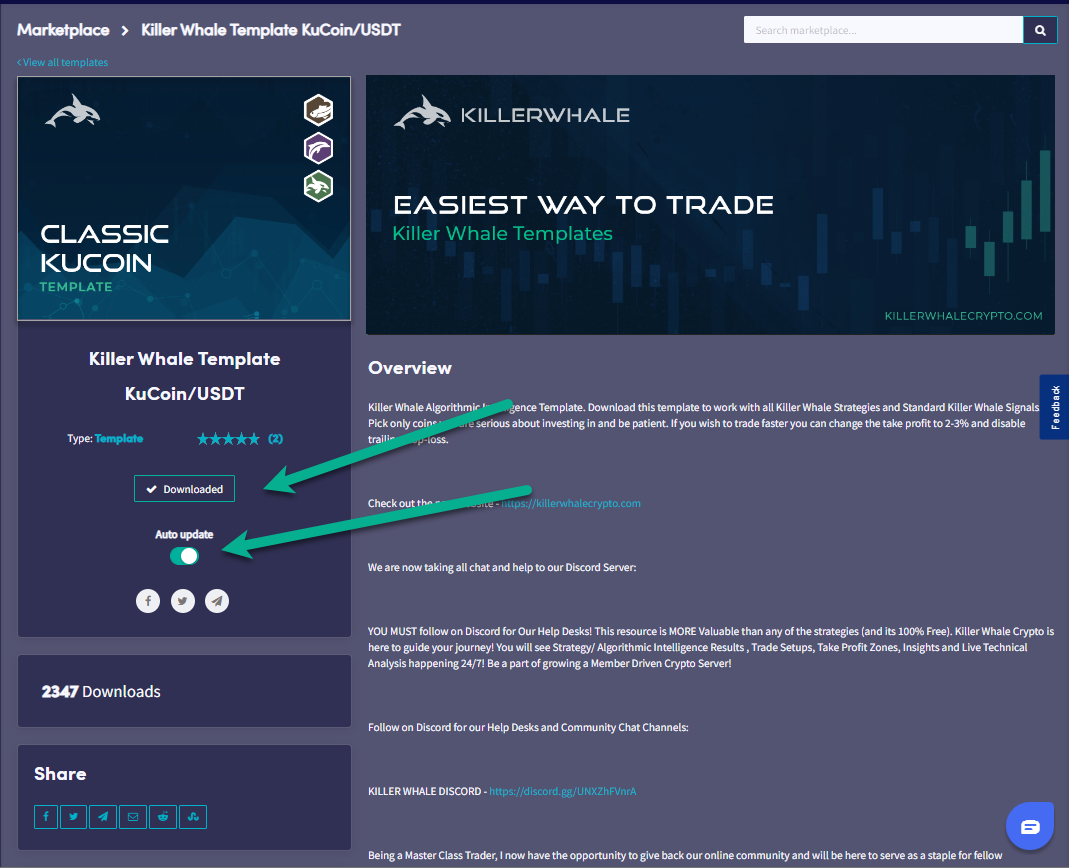This screenshot has height=868, width=1069.
Task: Click into the Search marketplace field
Action: 883,30
